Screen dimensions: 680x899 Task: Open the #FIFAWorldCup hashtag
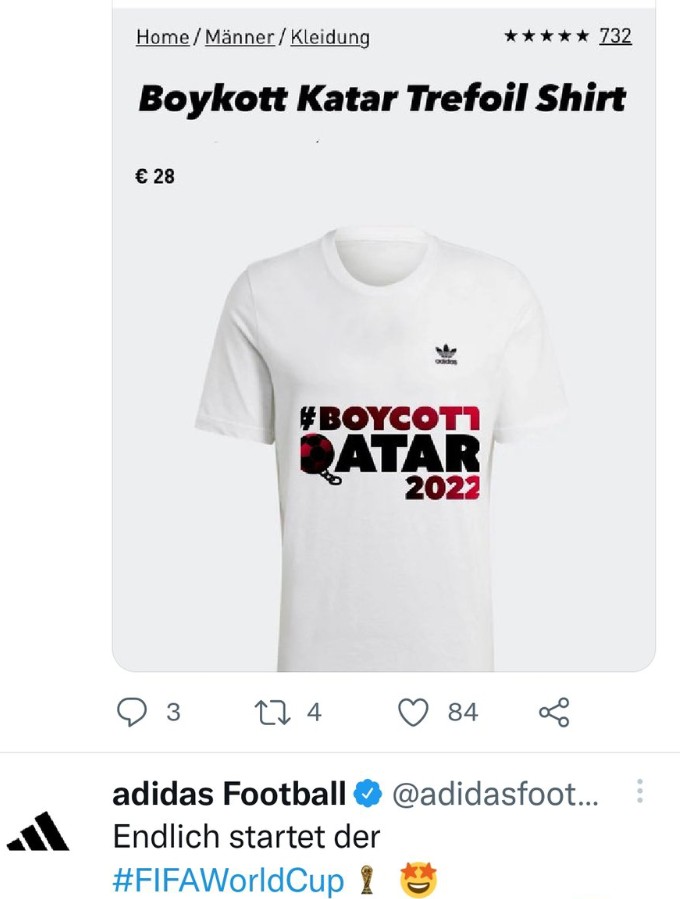[227, 880]
